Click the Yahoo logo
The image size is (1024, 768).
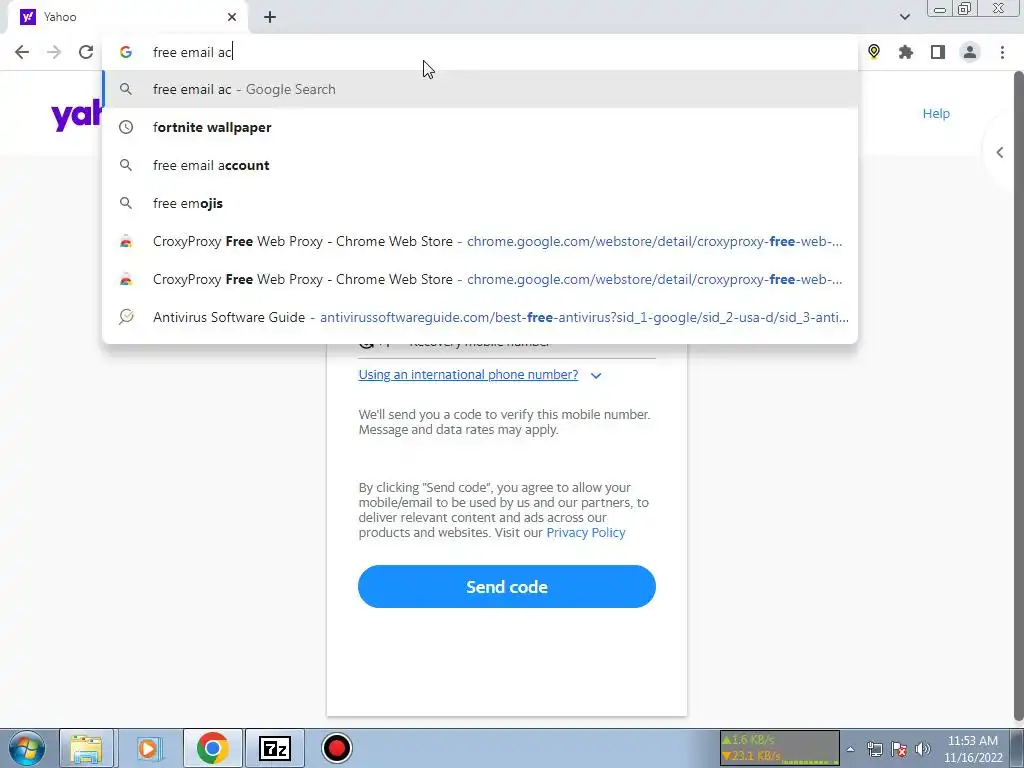(x=76, y=116)
